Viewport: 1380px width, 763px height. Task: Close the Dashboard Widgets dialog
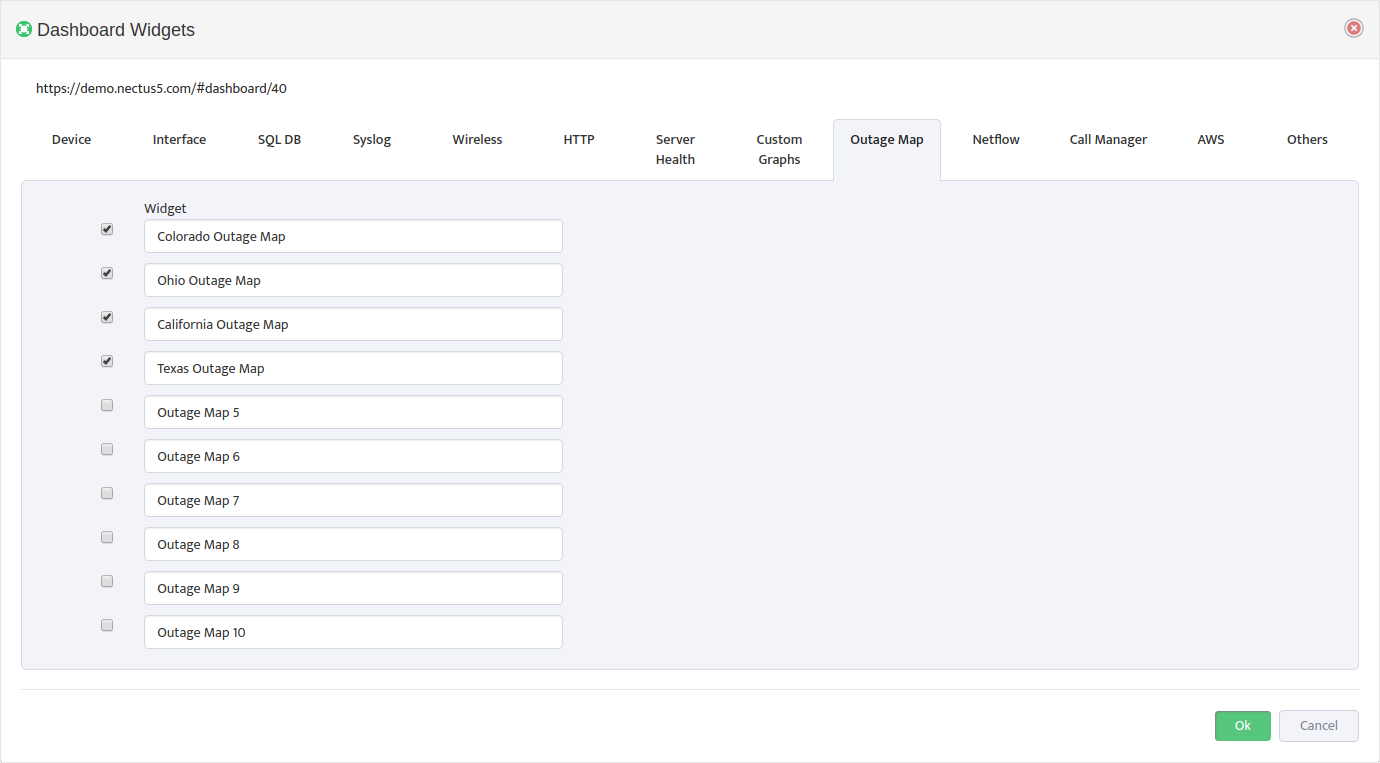point(1354,28)
